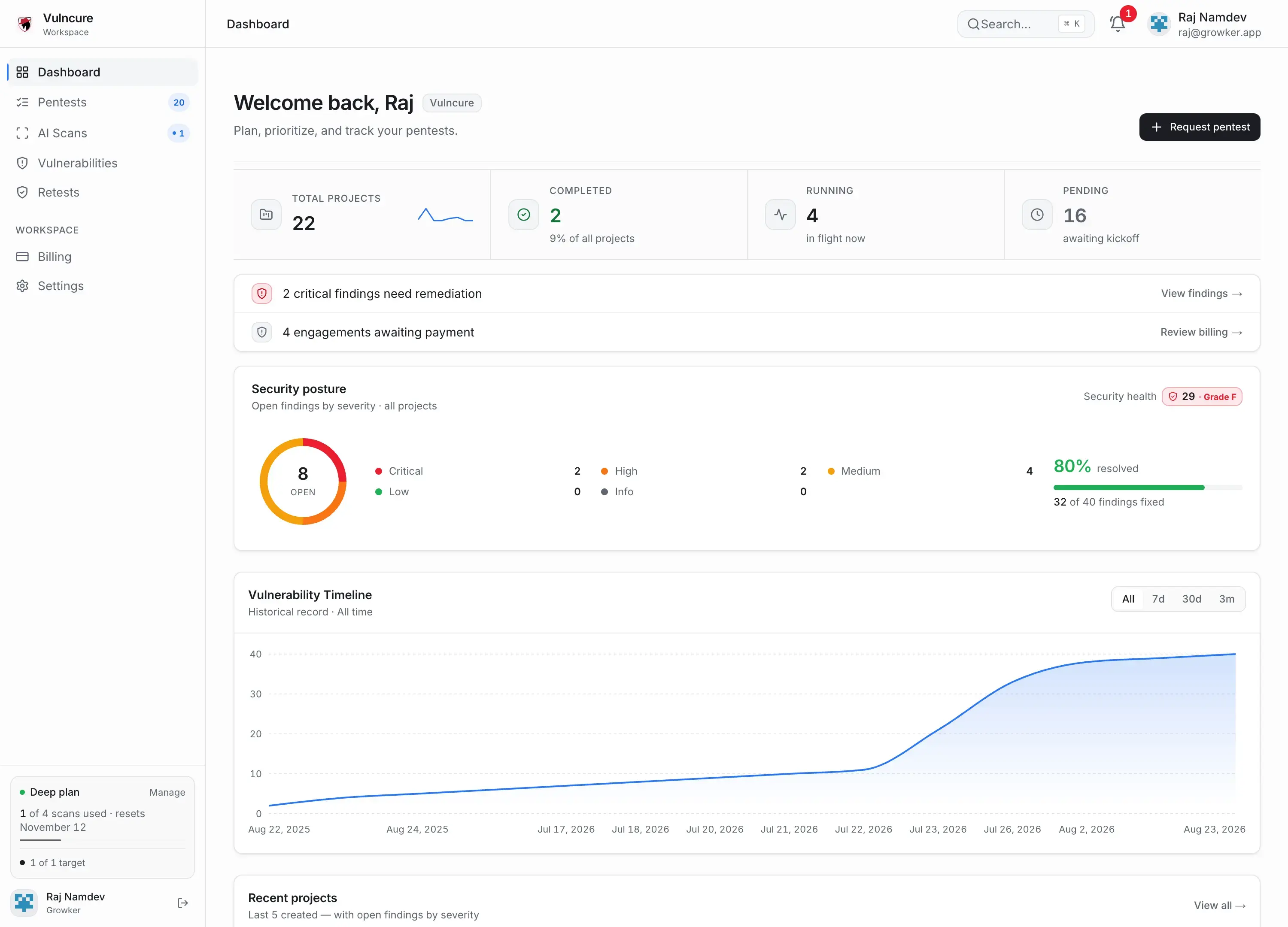1288x927 pixels.
Task: Click Raj Namdev avatar in top bar
Action: 1158,24
